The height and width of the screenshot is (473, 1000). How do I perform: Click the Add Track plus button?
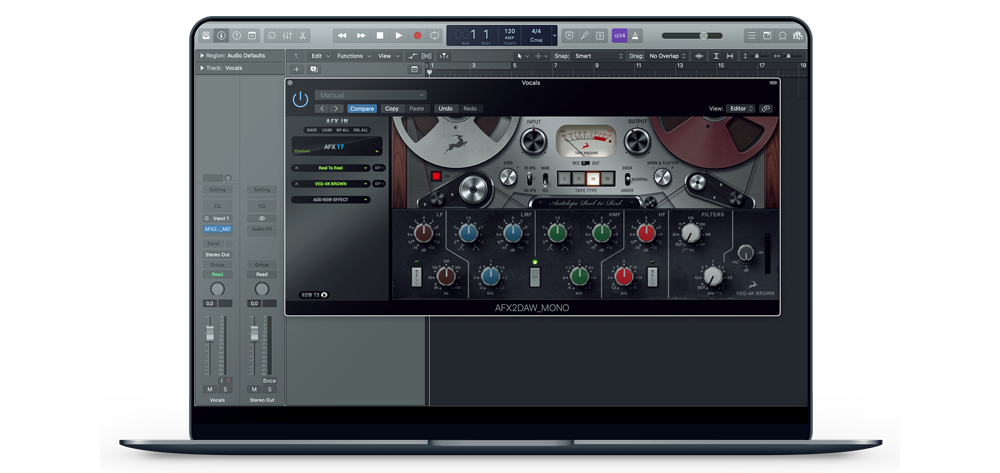(297, 69)
